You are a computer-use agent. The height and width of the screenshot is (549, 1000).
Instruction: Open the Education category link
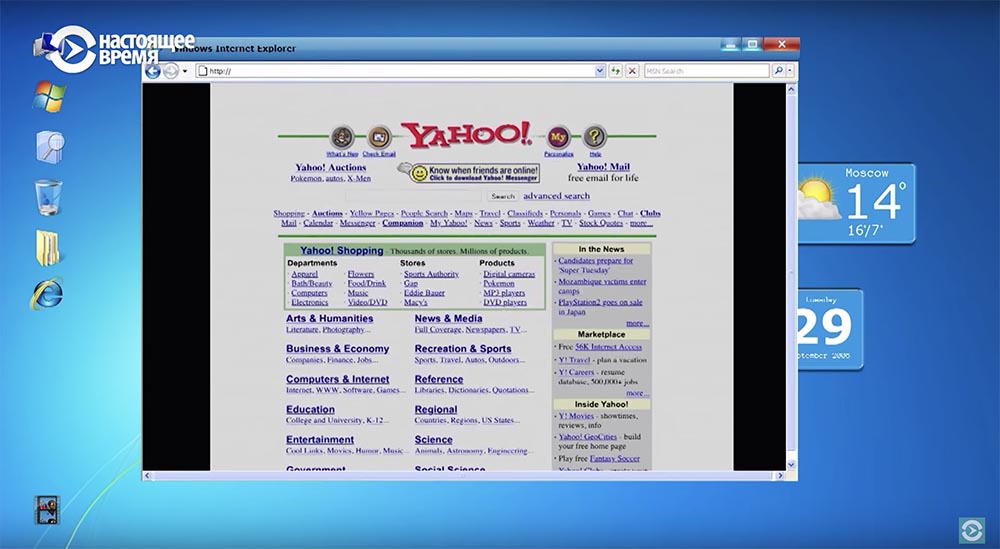[310, 409]
